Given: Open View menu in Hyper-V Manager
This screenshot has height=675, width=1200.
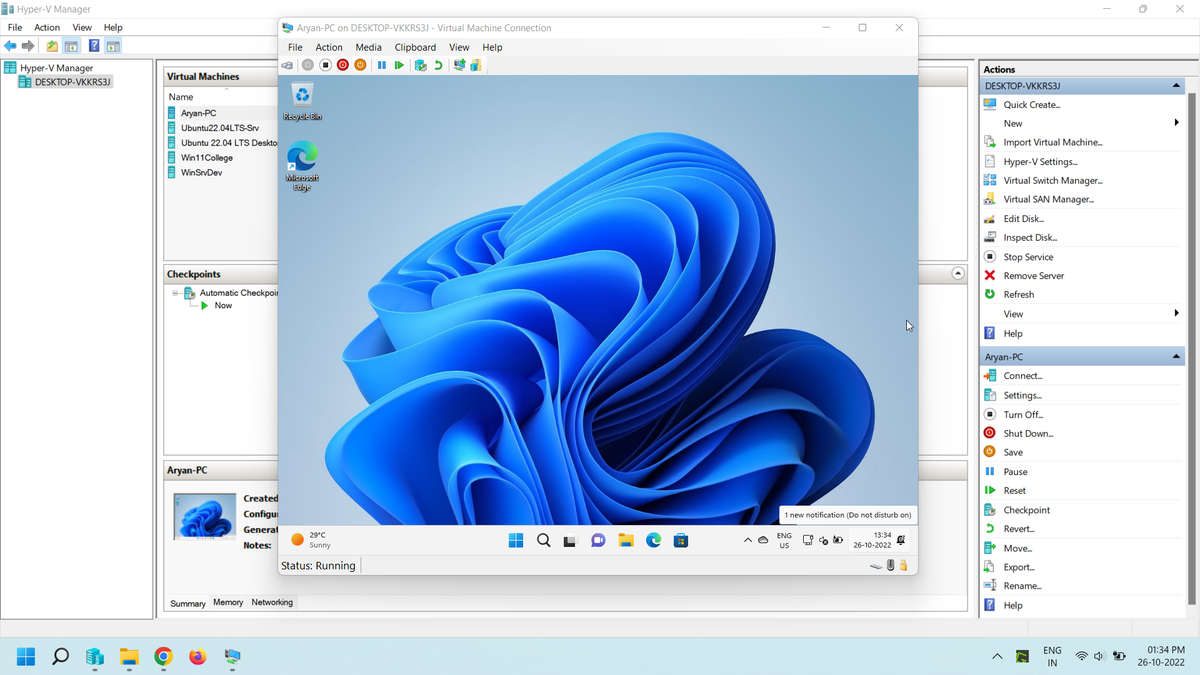Looking at the screenshot, I should 82,27.
